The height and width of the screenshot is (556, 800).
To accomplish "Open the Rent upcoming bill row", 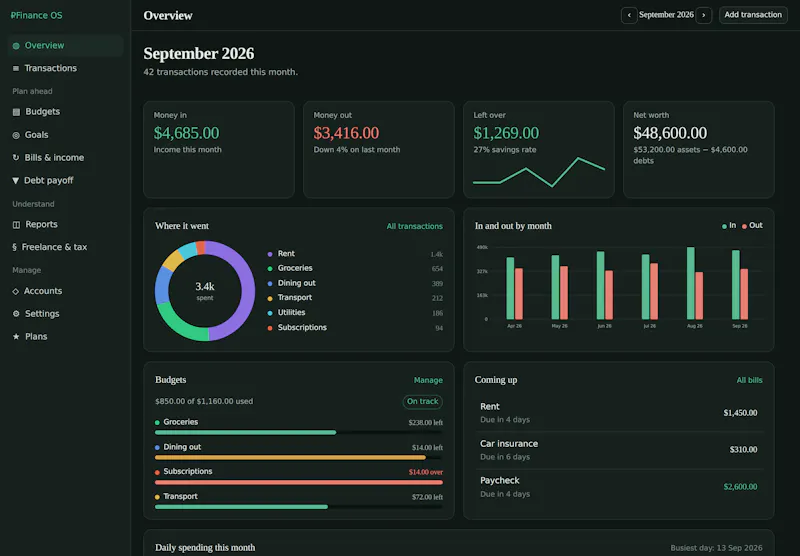I will click(618, 413).
